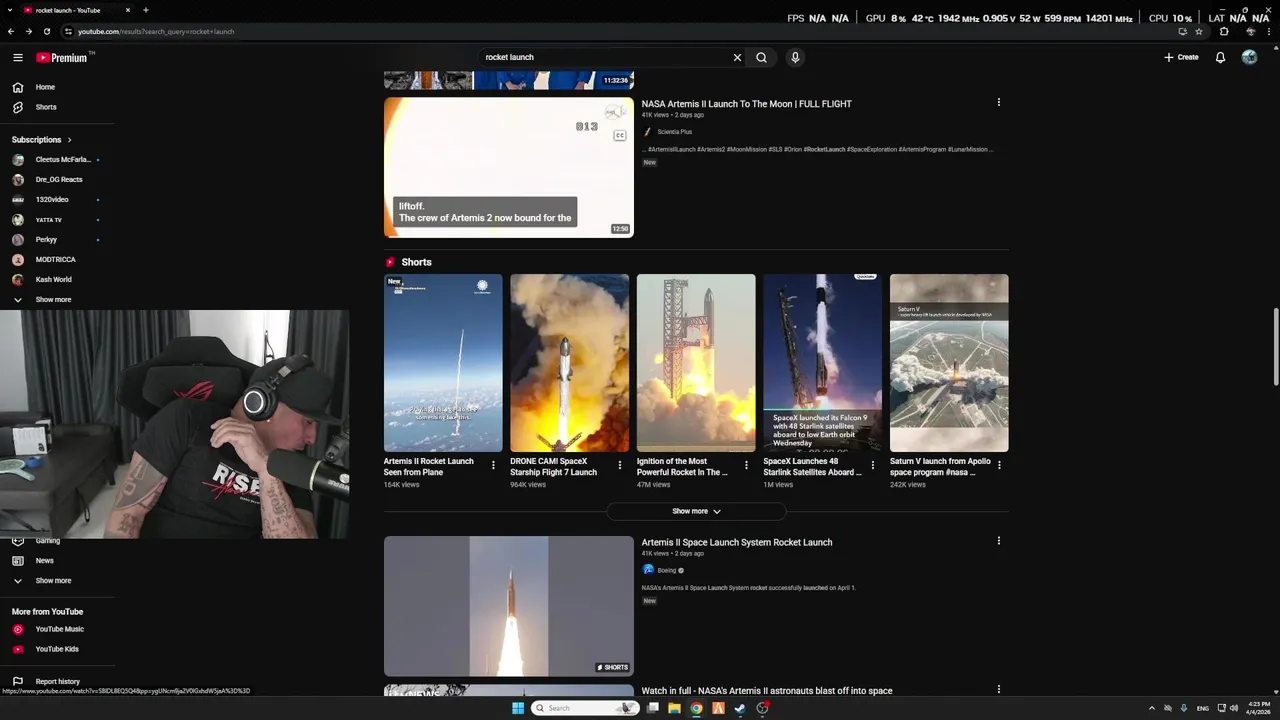Start voice search with the microphone
Image resolution: width=1280 pixels, height=720 pixels.
pos(795,57)
